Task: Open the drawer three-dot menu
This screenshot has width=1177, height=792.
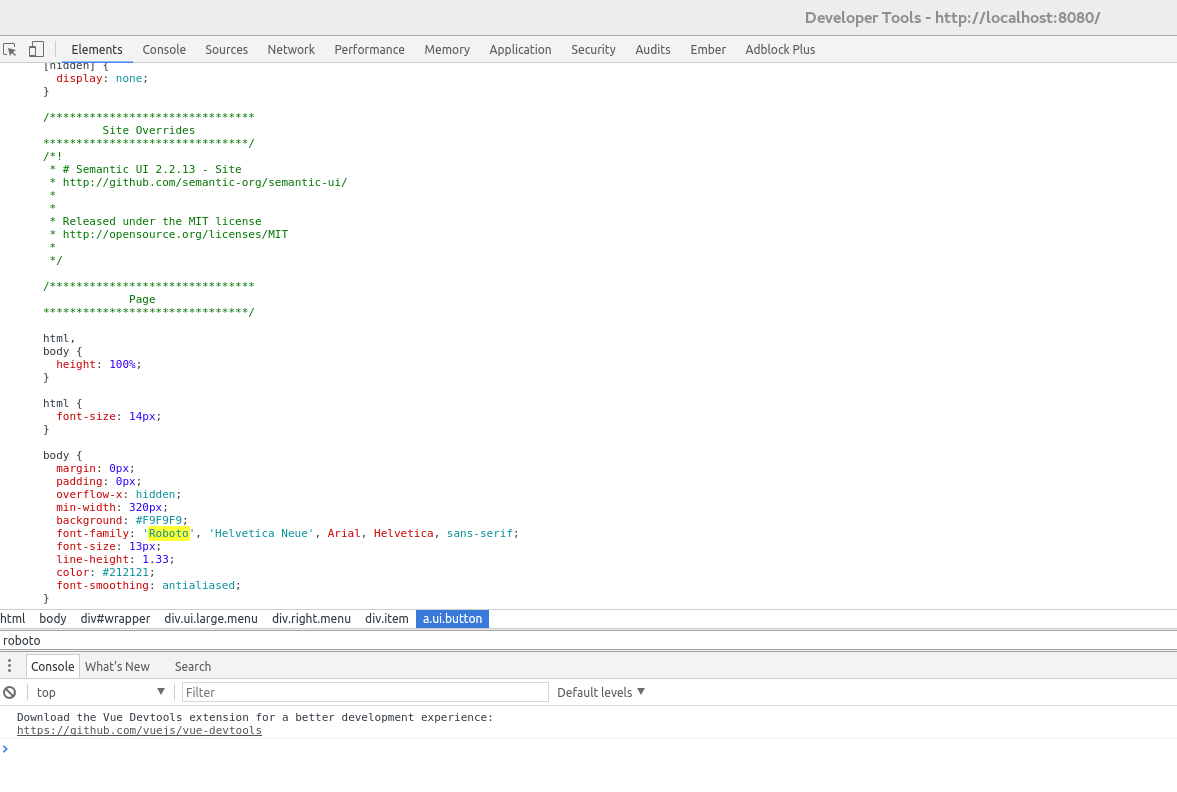Action: [9, 666]
